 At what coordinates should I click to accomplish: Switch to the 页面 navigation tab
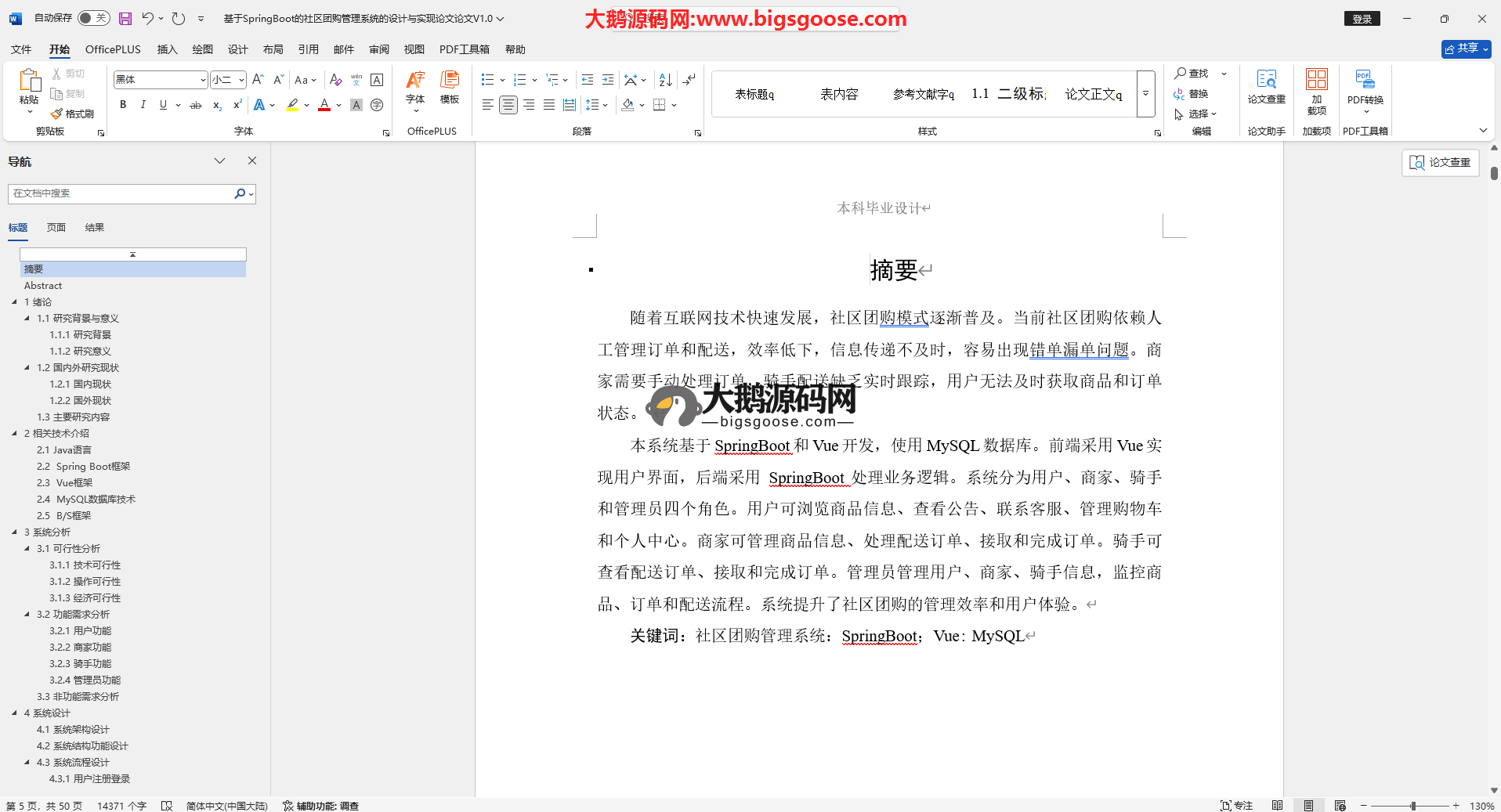(56, 228)
